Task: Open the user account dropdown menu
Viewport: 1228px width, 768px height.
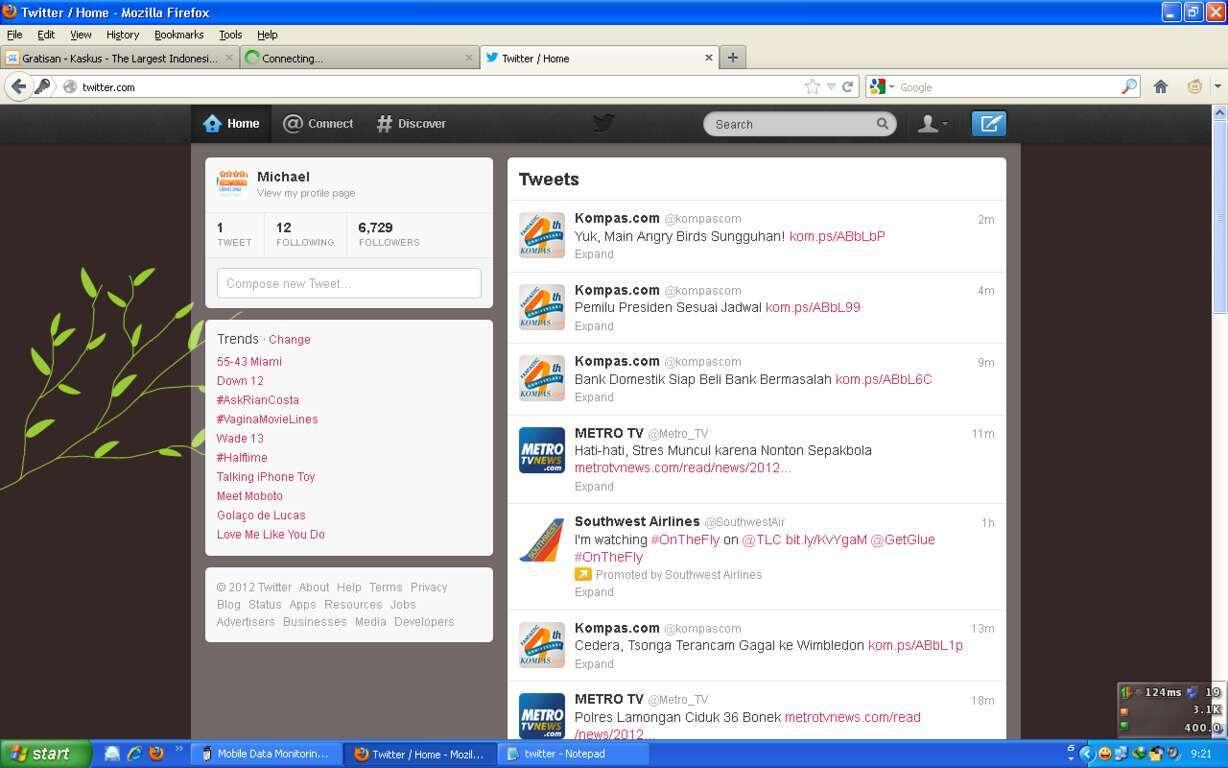Action: pyautogui.click(x=932, y=123)
